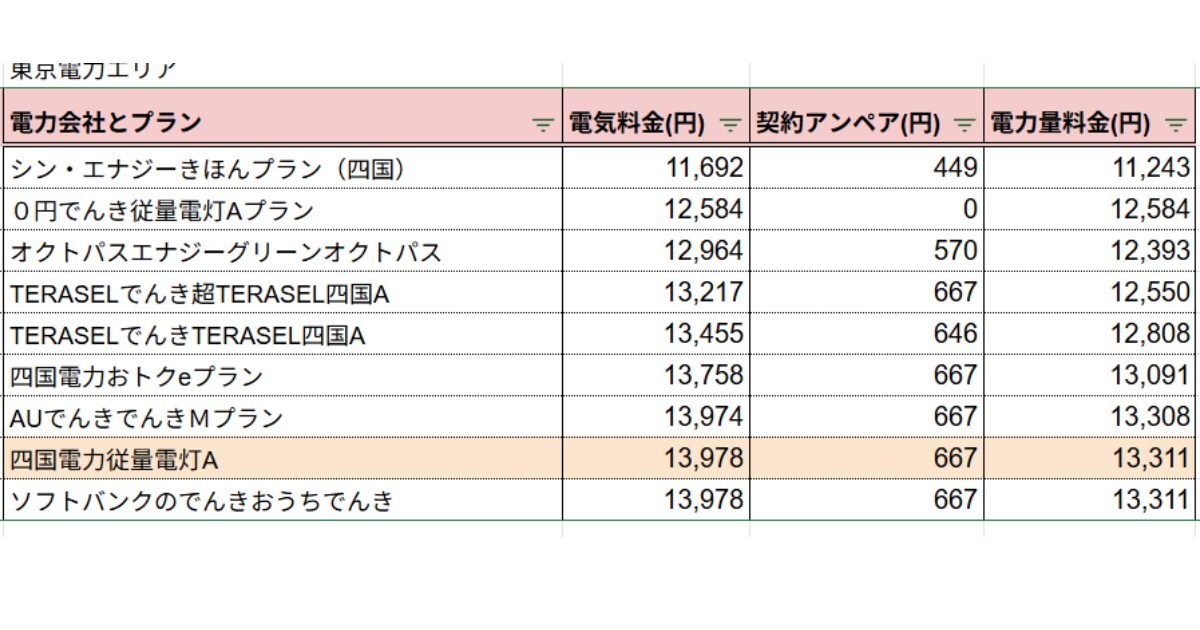Select the 570 contract ampere cell
1200x630 pixels.
pyautogui.click(x=866, y=252)
